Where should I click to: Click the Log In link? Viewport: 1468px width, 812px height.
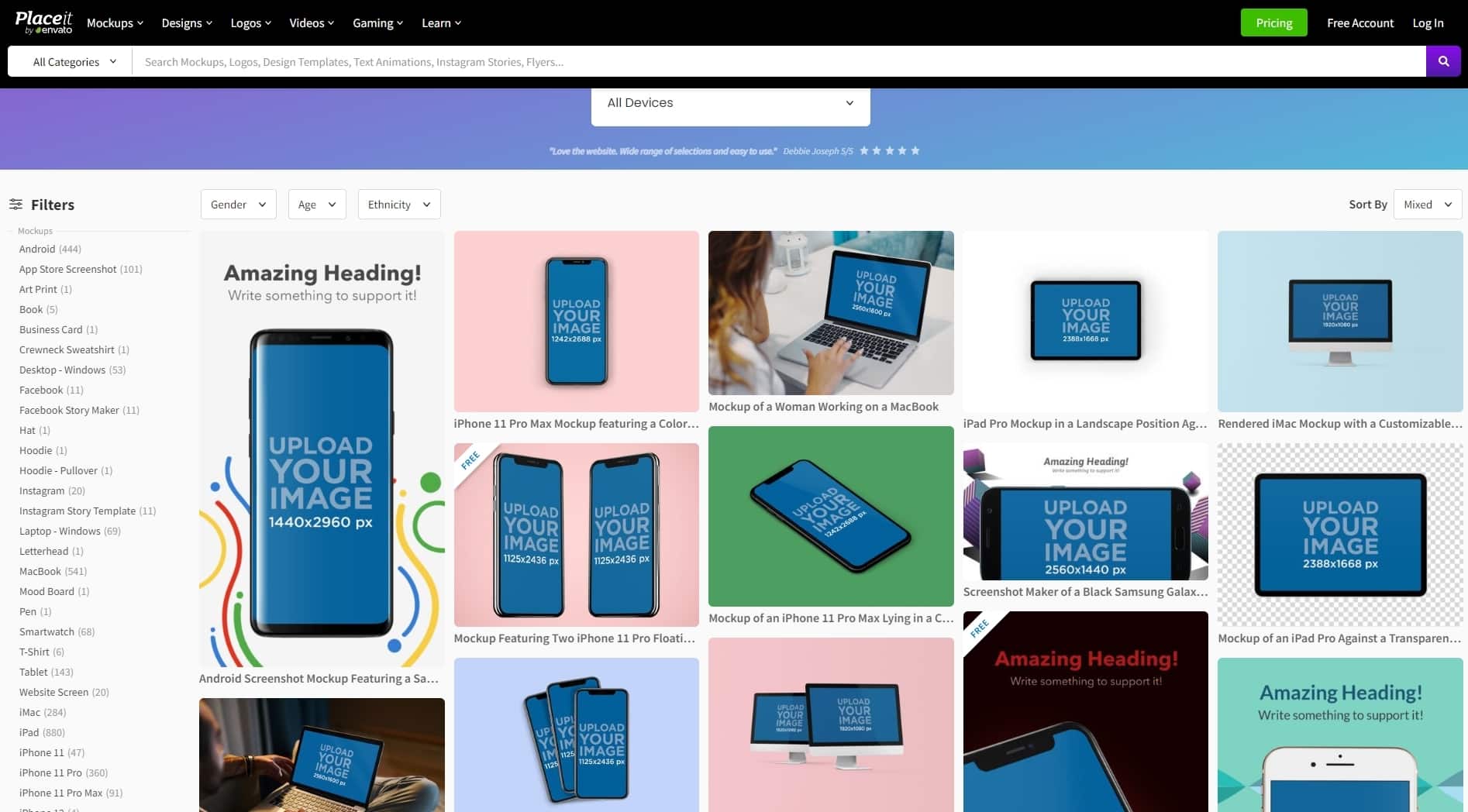[x=1428, y=23]
